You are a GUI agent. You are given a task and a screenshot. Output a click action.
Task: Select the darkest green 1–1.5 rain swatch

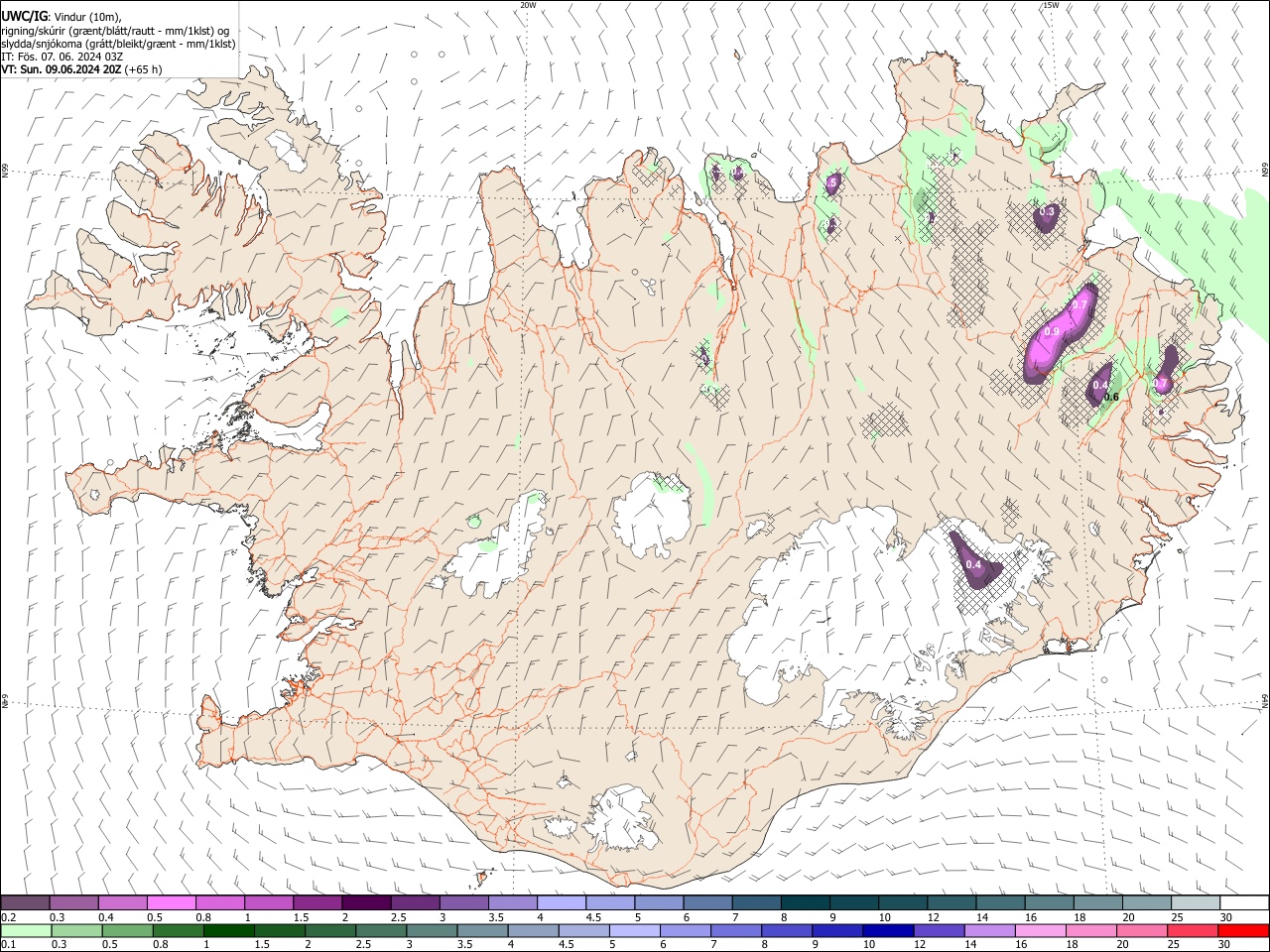click(x=228, y=930)
